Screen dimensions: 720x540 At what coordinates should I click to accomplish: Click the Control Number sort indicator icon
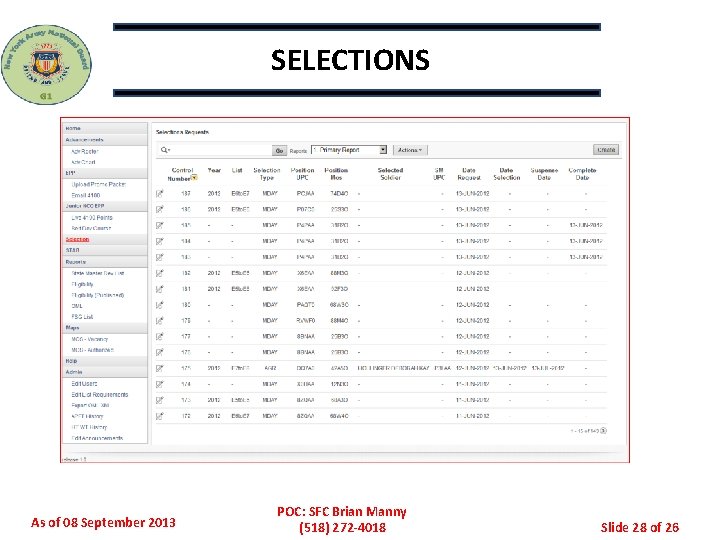195,178
